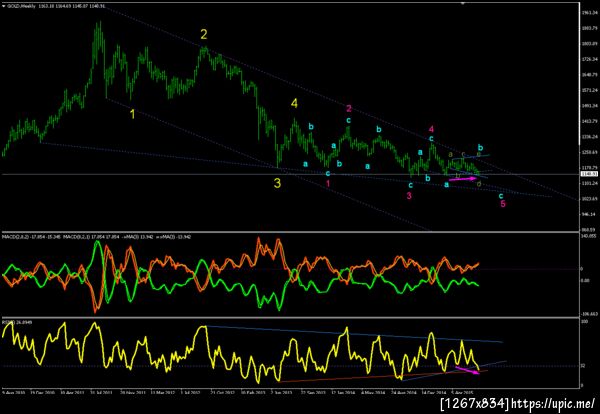
Task: Select the RSI indicator value label
Action: 17,322
